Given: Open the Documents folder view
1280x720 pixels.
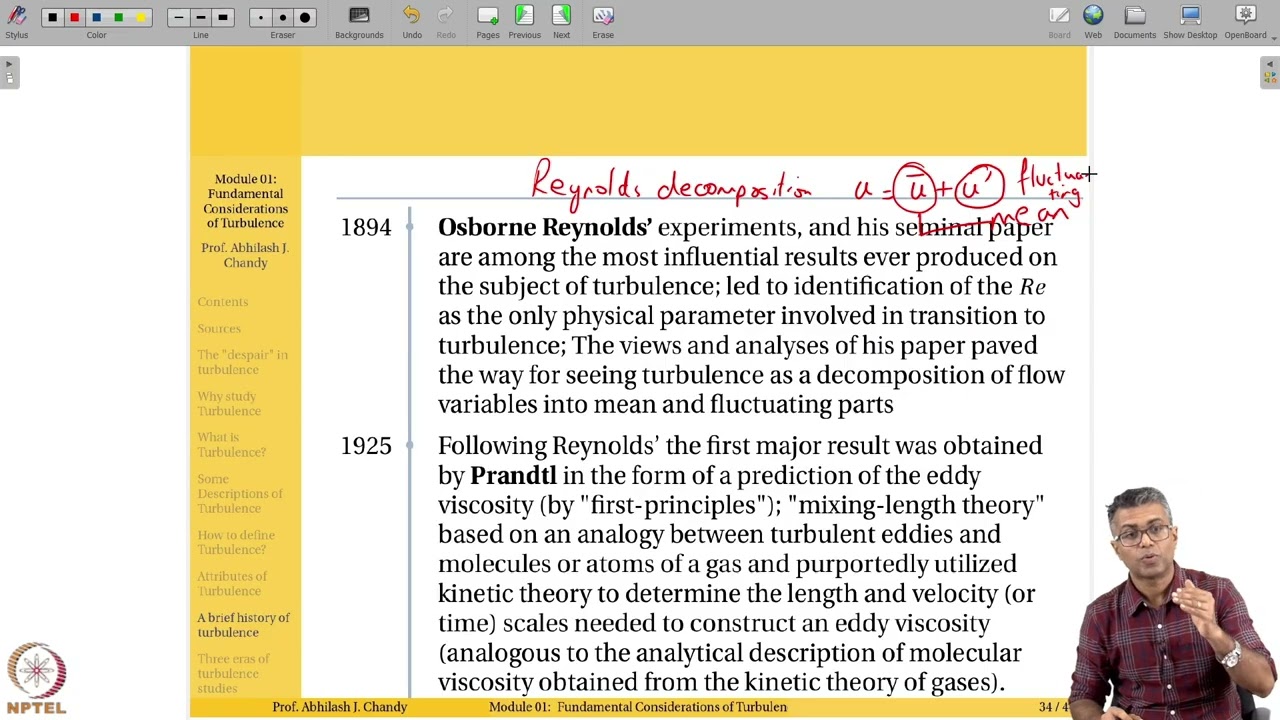Looking at the screenshot, I should coord(1134,21).
